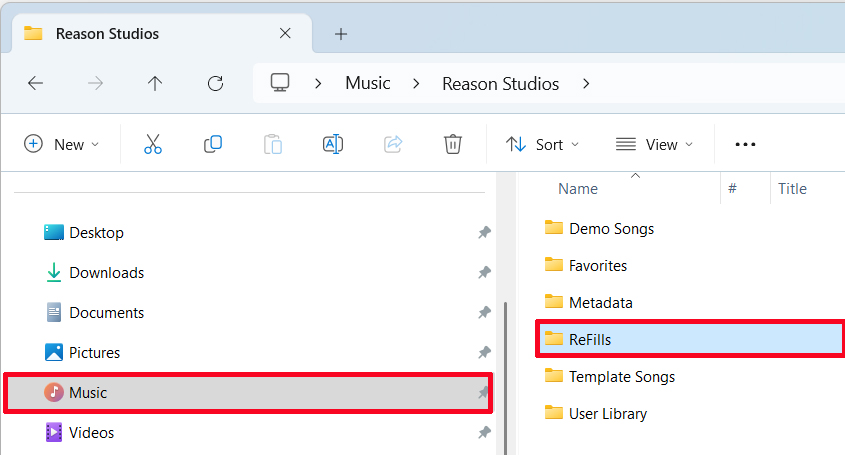Toggle sort direction arrow above Name

pos(635,176)
